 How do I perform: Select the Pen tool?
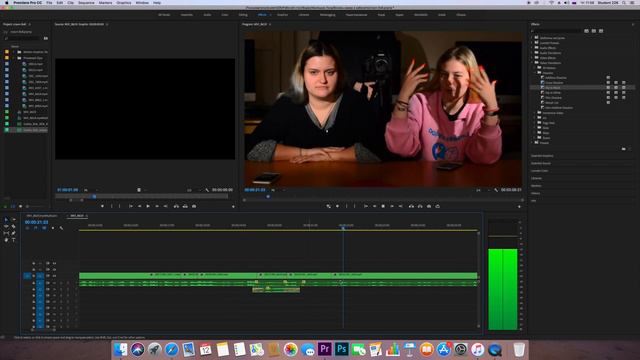(x=13, y=233)
